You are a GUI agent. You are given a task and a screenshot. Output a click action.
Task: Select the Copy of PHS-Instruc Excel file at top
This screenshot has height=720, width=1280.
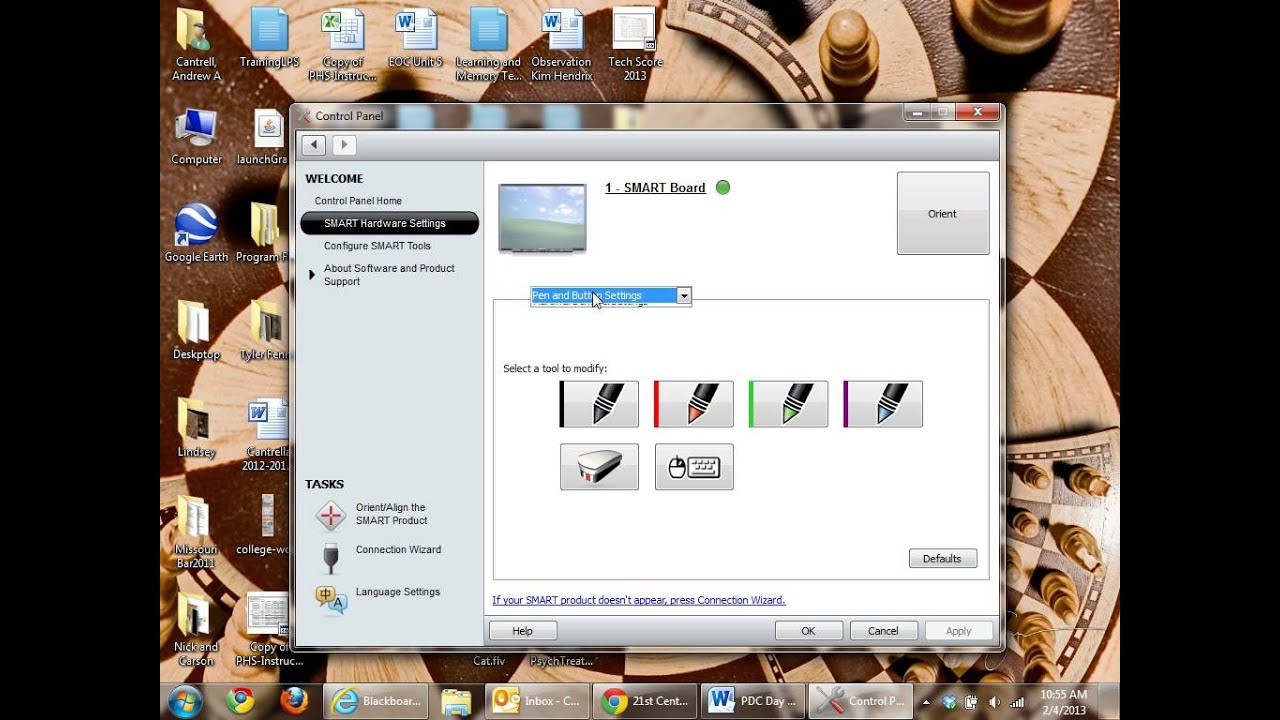click(x=342, y=45)
